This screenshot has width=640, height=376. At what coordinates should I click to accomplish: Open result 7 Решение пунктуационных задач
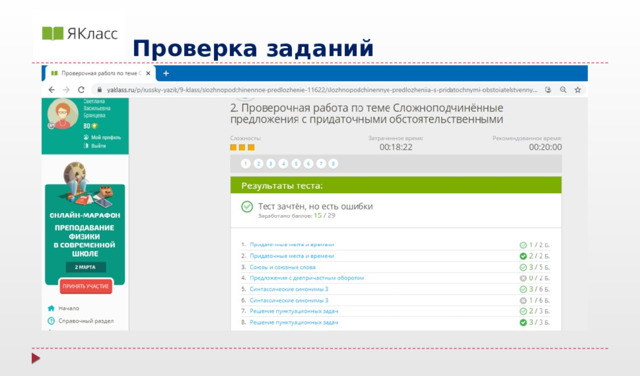[x=294, y=311]
